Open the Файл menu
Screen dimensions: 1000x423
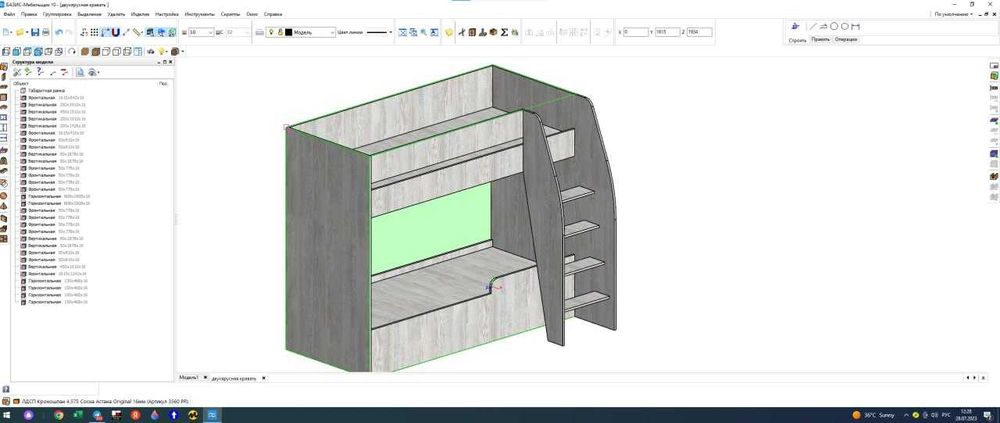(x=9, y=15)
